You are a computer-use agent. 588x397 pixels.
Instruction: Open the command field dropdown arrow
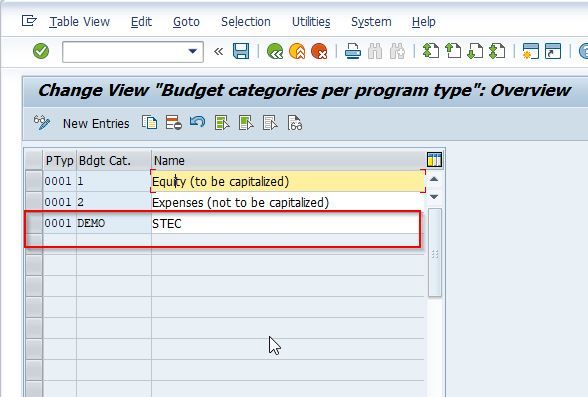pos(193,51)
